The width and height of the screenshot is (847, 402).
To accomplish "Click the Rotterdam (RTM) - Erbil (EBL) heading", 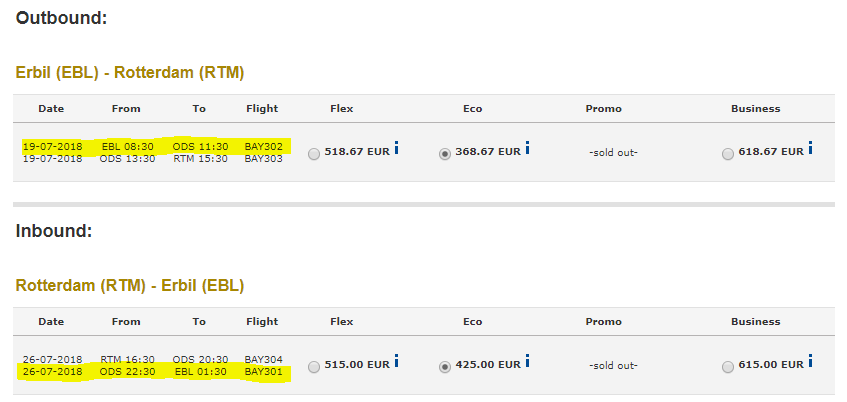I will [x=130, y=285].
